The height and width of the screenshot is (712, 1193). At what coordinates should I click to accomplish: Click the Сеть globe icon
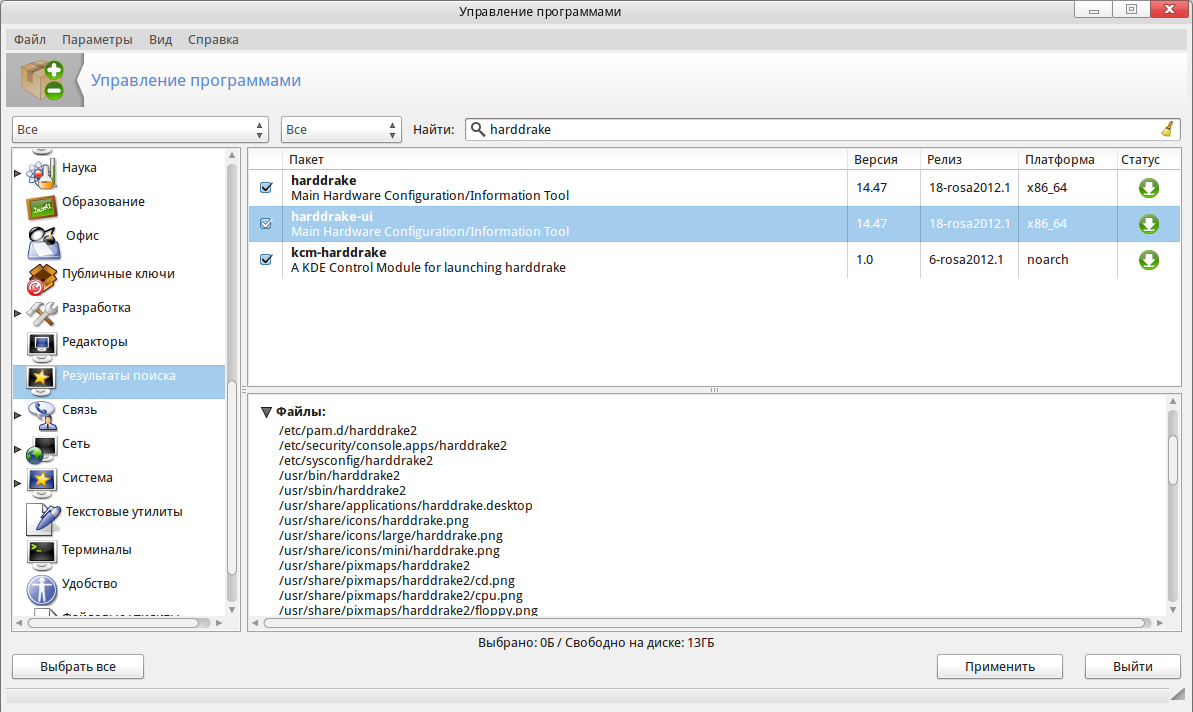[41, 449]
